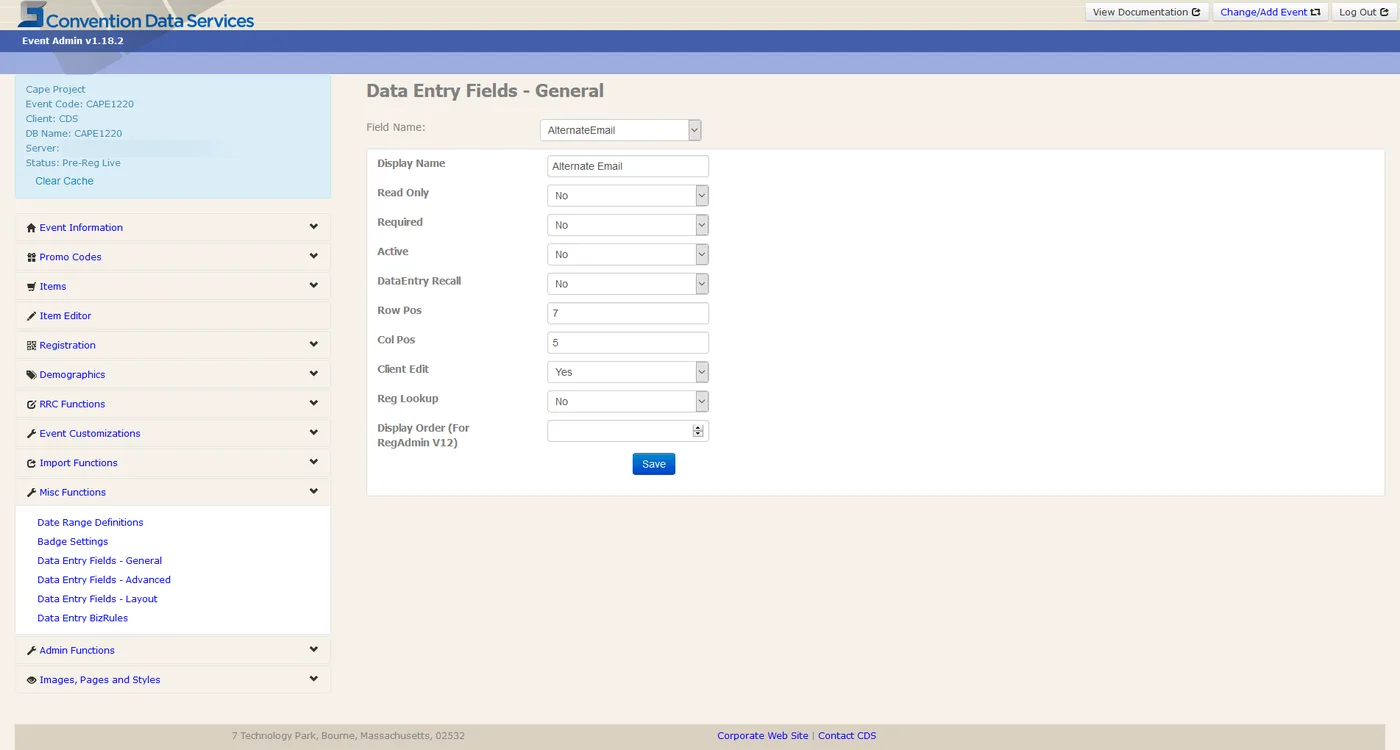Expand the Event Customizations chevron

[314, 433]
